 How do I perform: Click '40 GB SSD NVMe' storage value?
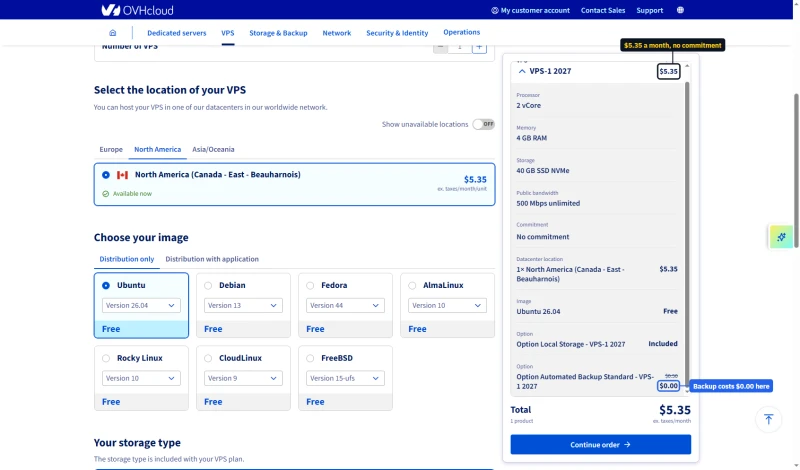coord(542,171)
